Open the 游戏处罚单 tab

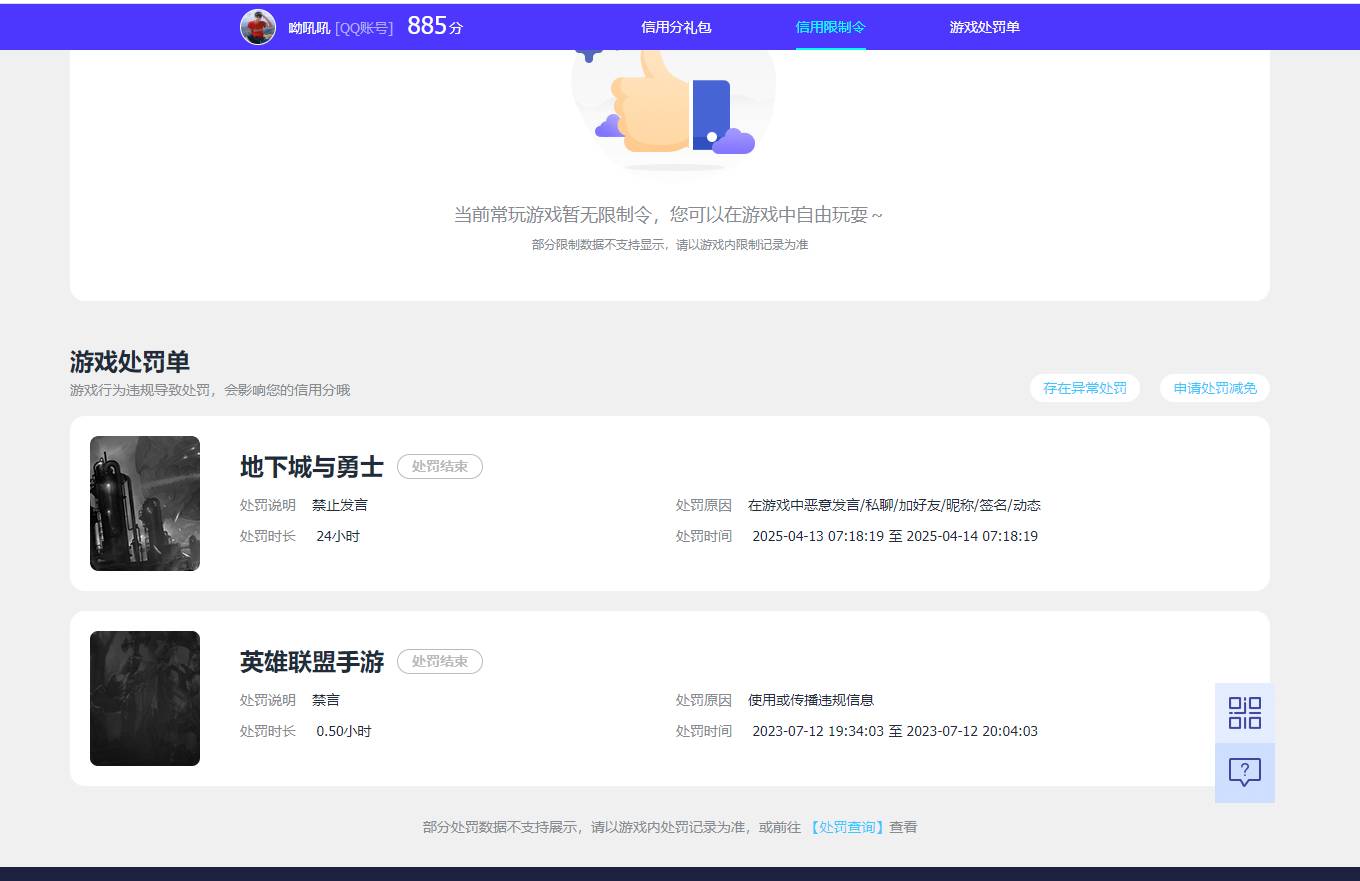[984, 27]
